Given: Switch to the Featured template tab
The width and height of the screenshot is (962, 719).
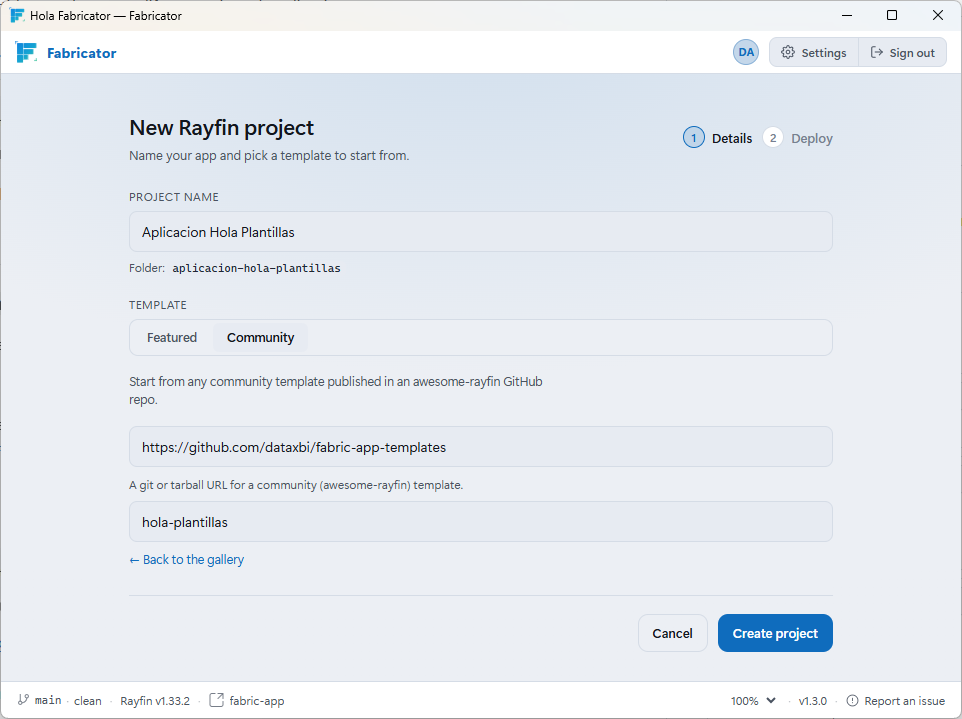Looking at the screenshot, I should (172, 337).
